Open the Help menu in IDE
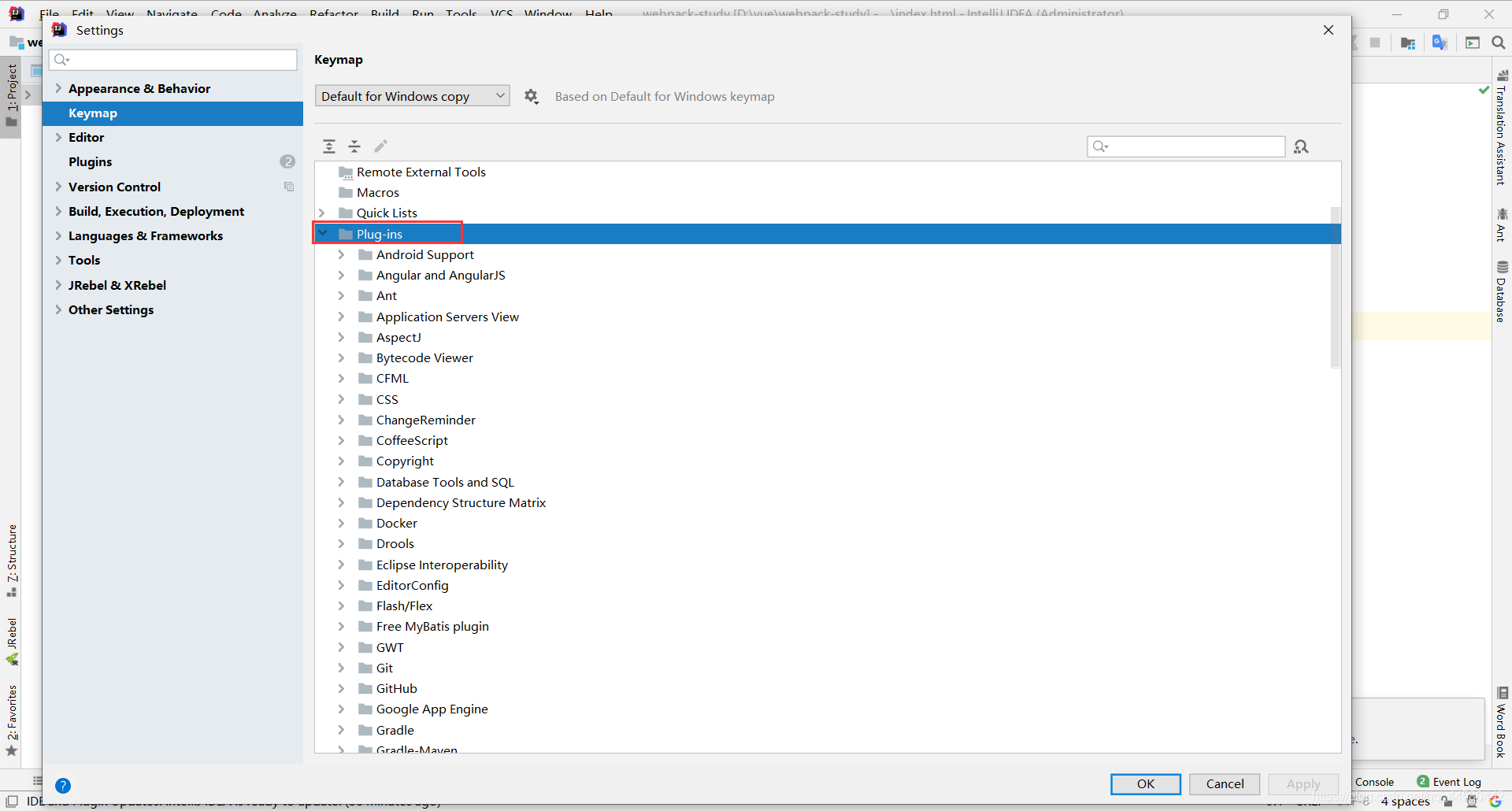The image size is (1512, 811). pyautogui.click(x=598, y=13)
